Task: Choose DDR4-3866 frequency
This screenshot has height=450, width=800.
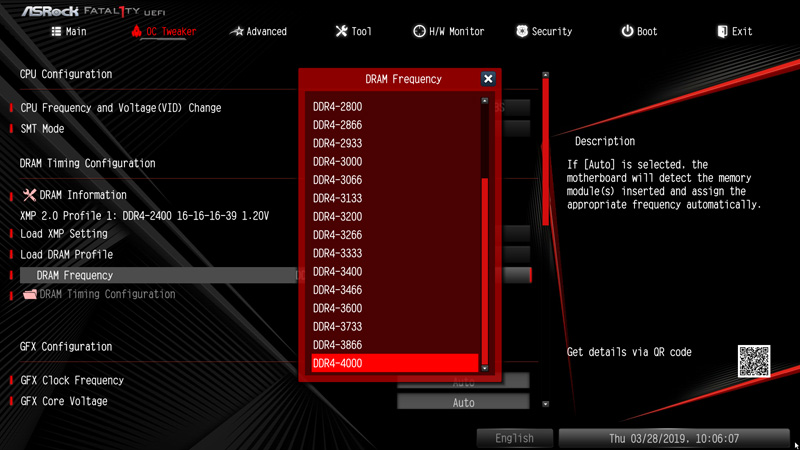Action: point(395,345)
